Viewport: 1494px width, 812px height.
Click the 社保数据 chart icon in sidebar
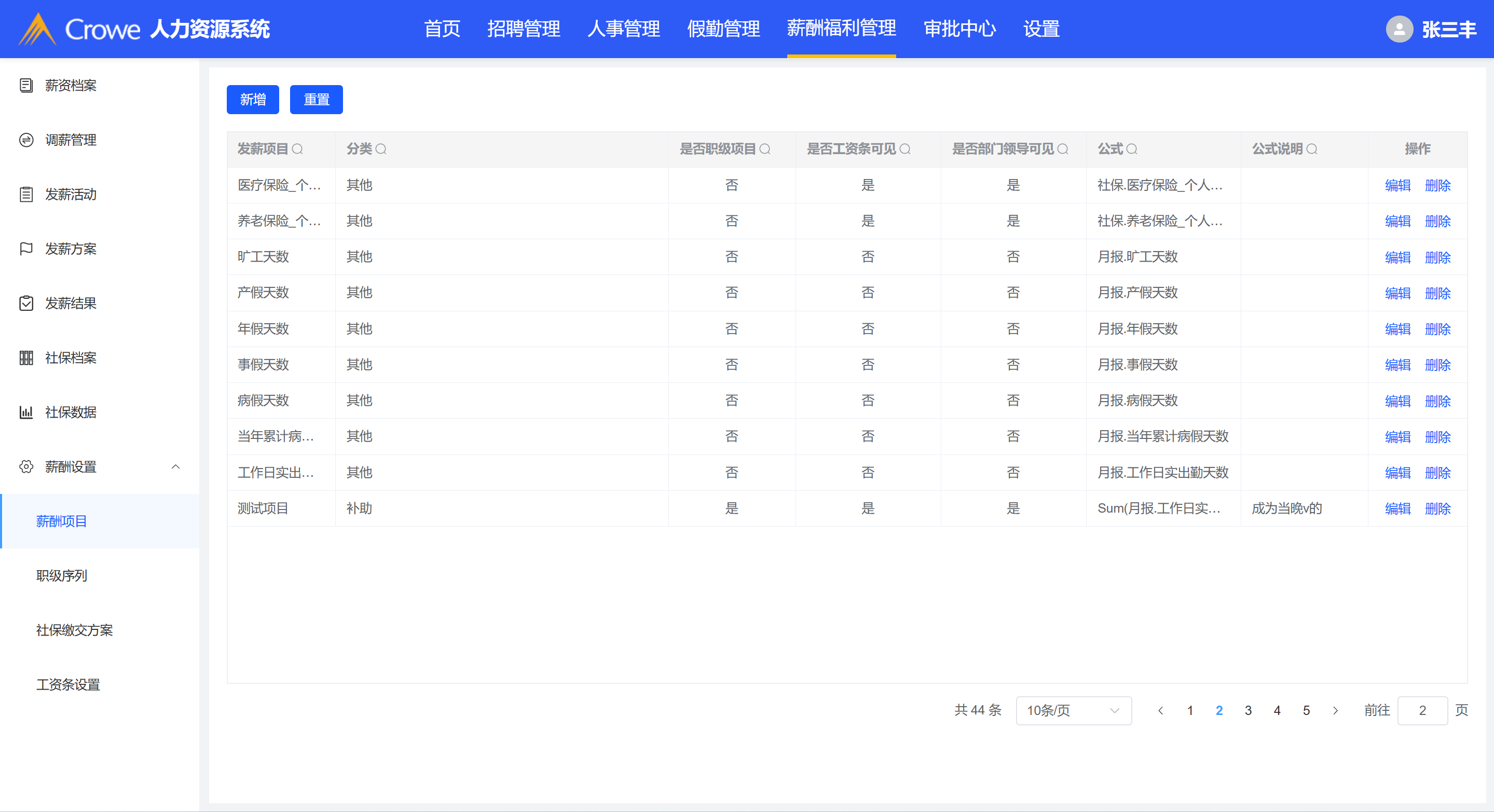pyautogui.click(x=26, y=412)
